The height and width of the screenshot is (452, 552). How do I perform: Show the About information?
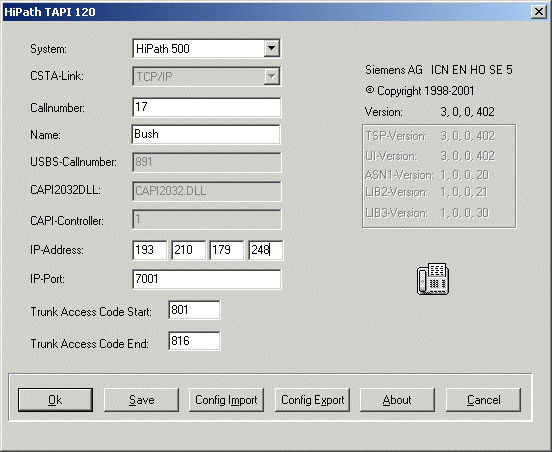[397, 400]
